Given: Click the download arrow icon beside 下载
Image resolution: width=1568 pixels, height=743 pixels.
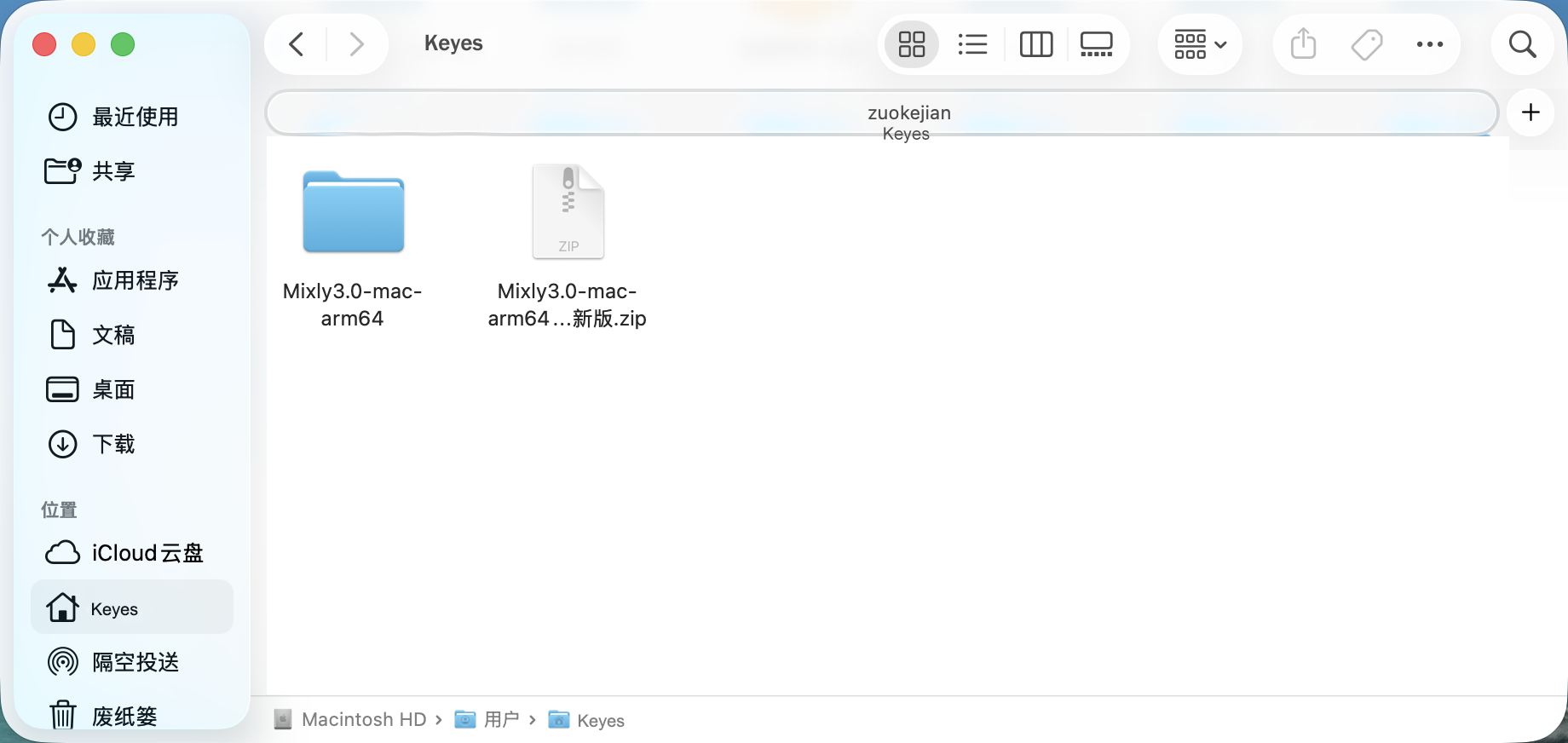Looking at the screenshot, I should tap(62, 444).
